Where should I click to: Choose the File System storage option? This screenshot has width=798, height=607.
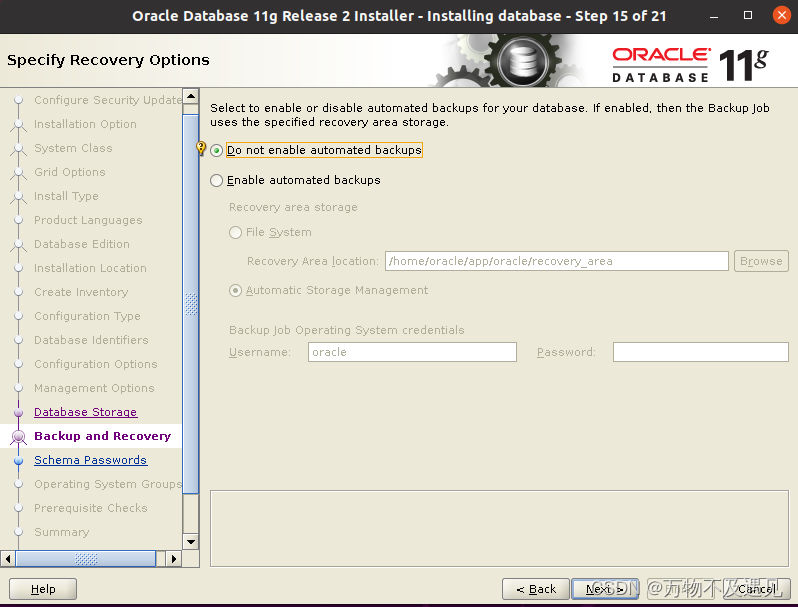click(x=235, y=233)
